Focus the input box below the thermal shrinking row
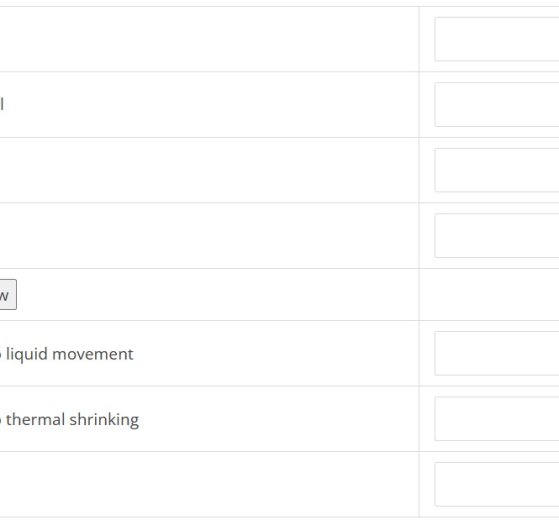This screenshot has width=559, height=520. click(x=497, y=484)
